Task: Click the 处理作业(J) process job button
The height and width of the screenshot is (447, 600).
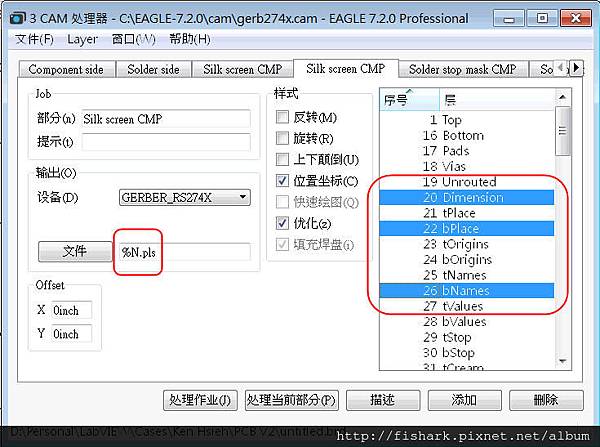Action: click(x=200, y=400)
